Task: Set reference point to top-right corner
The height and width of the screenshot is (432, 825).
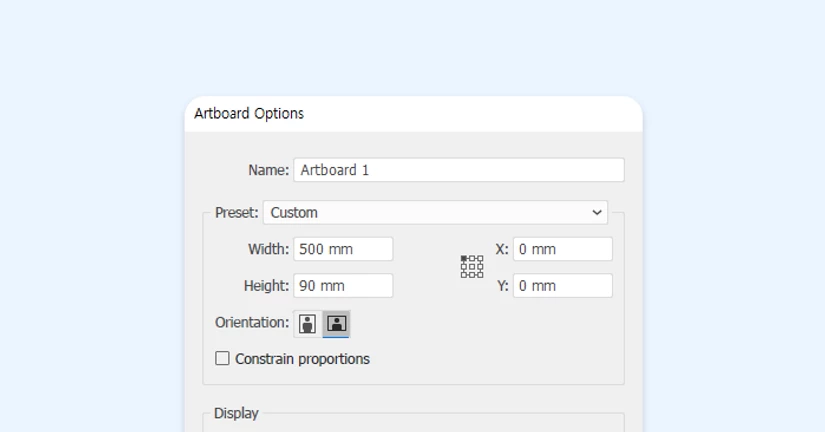Action: coord(480,258)
